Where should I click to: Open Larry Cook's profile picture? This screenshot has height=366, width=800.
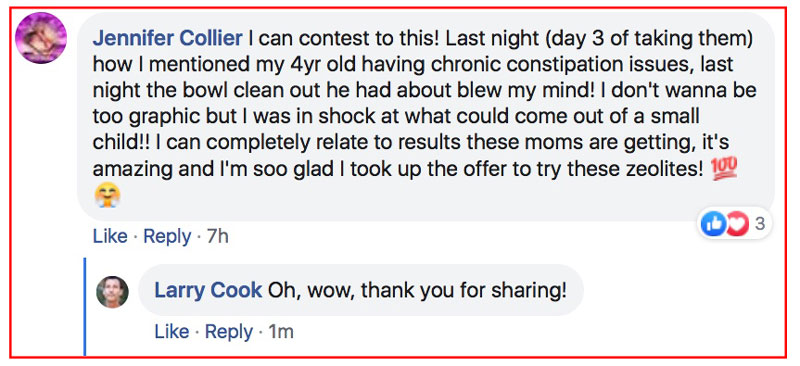112,292
